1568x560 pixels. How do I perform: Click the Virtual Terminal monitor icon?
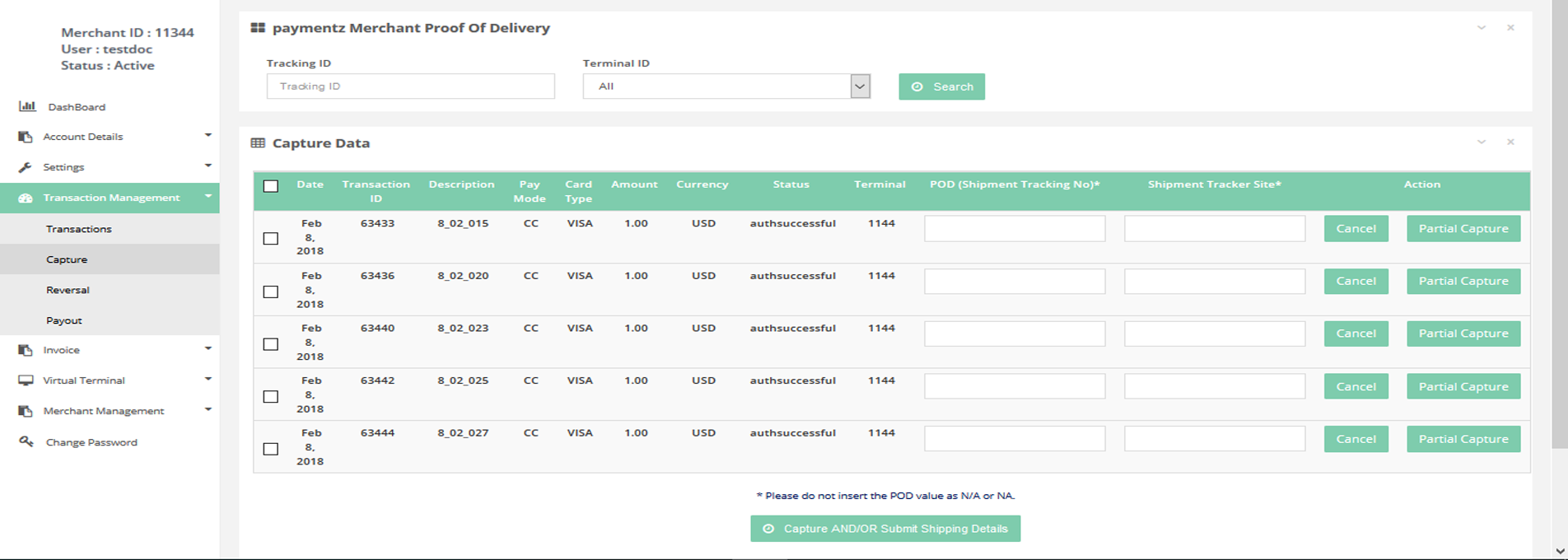pos(26,380)
